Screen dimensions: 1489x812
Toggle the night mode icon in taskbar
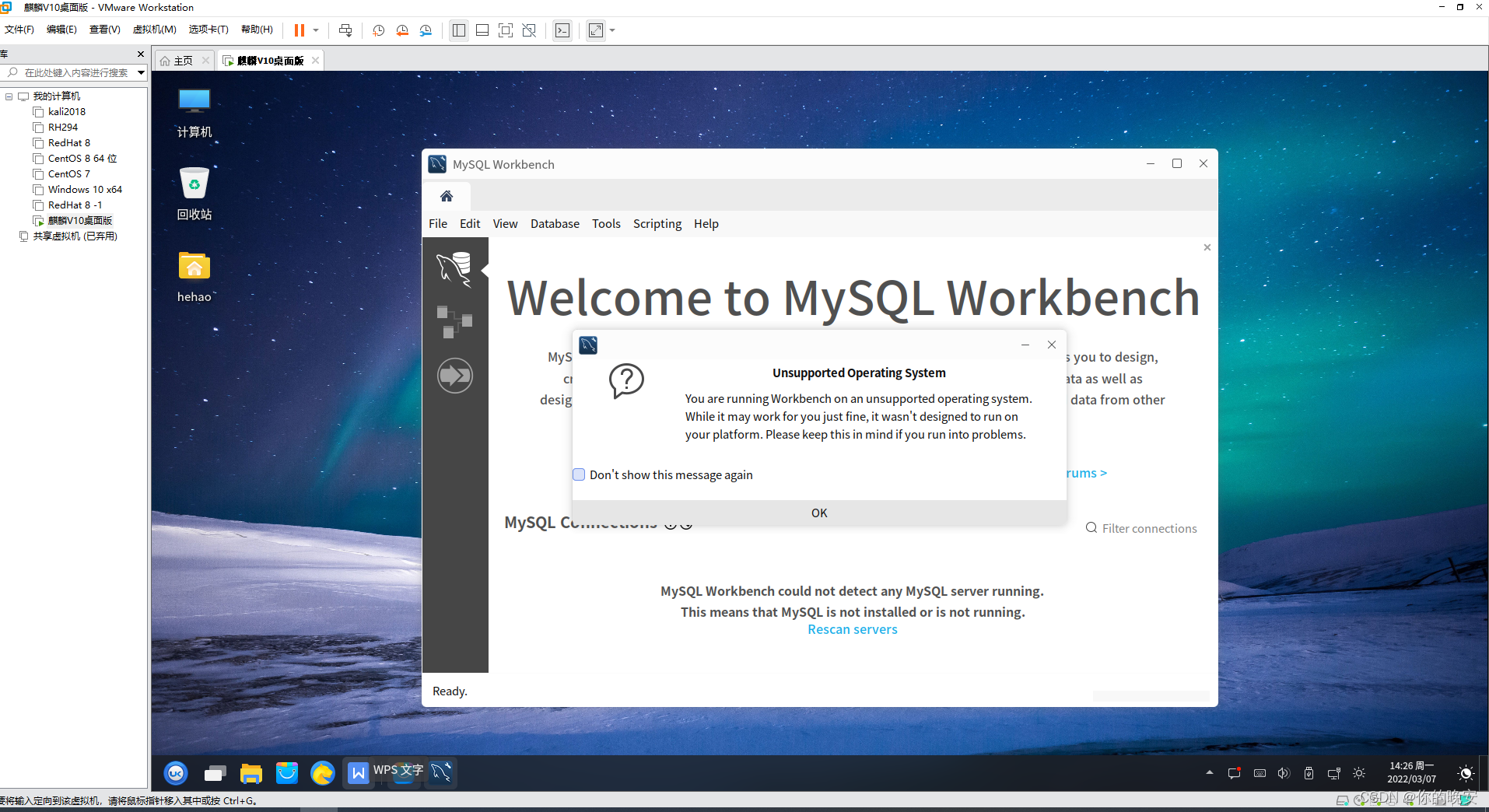1466,773
